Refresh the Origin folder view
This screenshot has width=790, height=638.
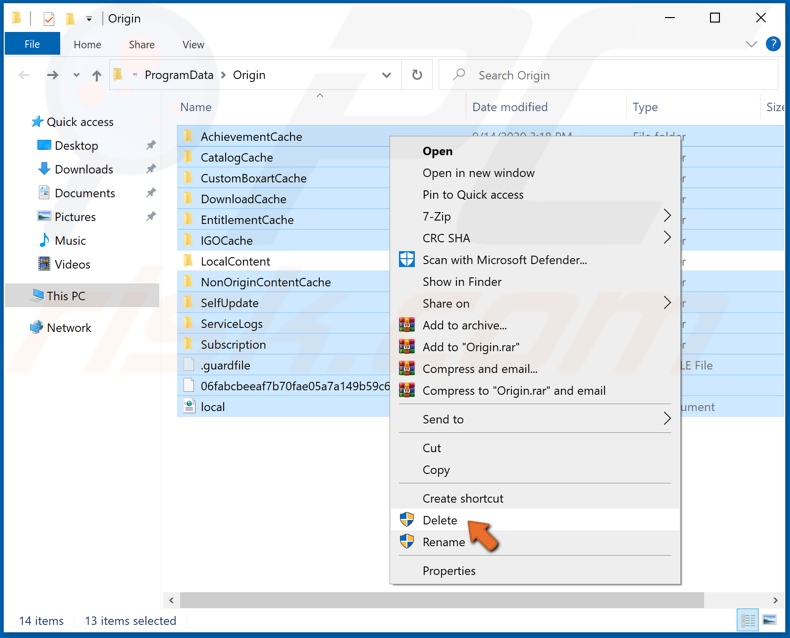tap(417, 75)
